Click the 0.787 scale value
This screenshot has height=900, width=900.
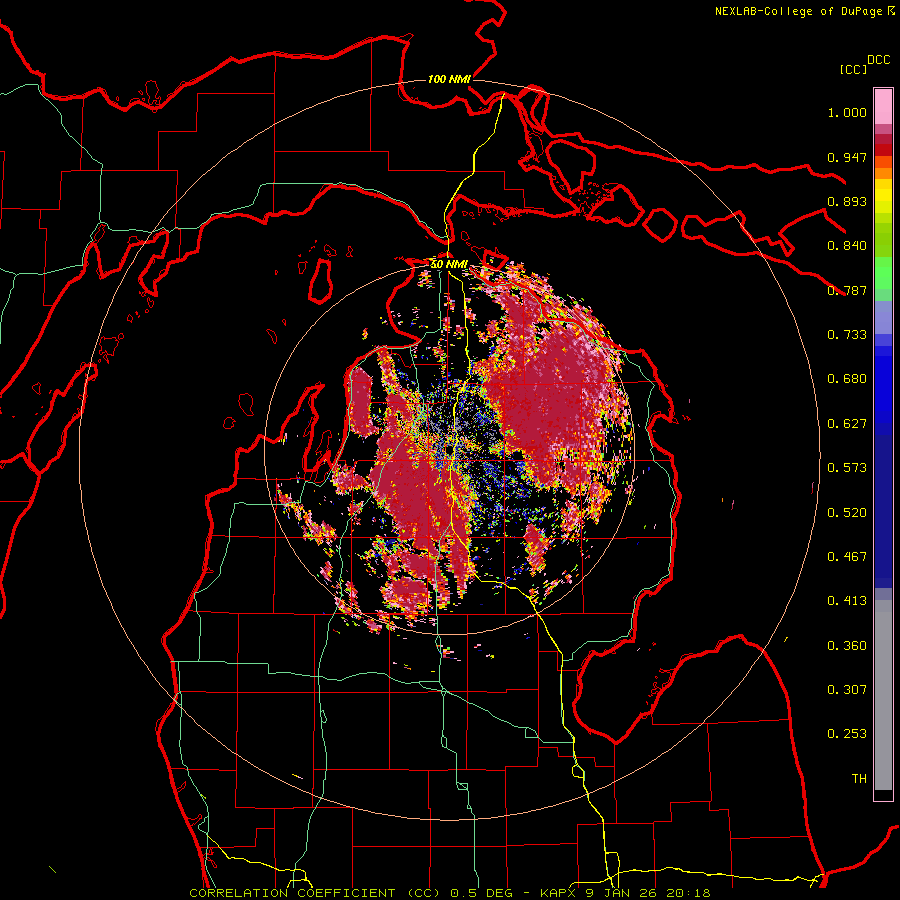[847, 290]
